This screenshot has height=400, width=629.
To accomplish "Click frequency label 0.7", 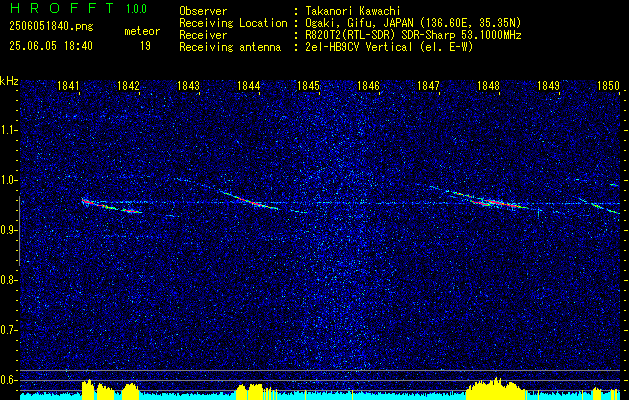I will click(x=8, y=330).
